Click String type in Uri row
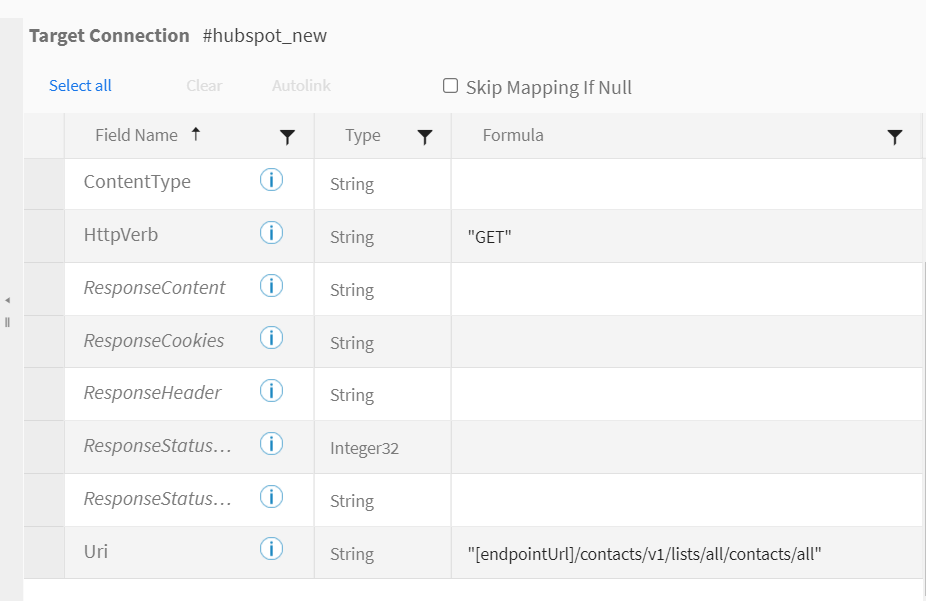 coord(352,554)
